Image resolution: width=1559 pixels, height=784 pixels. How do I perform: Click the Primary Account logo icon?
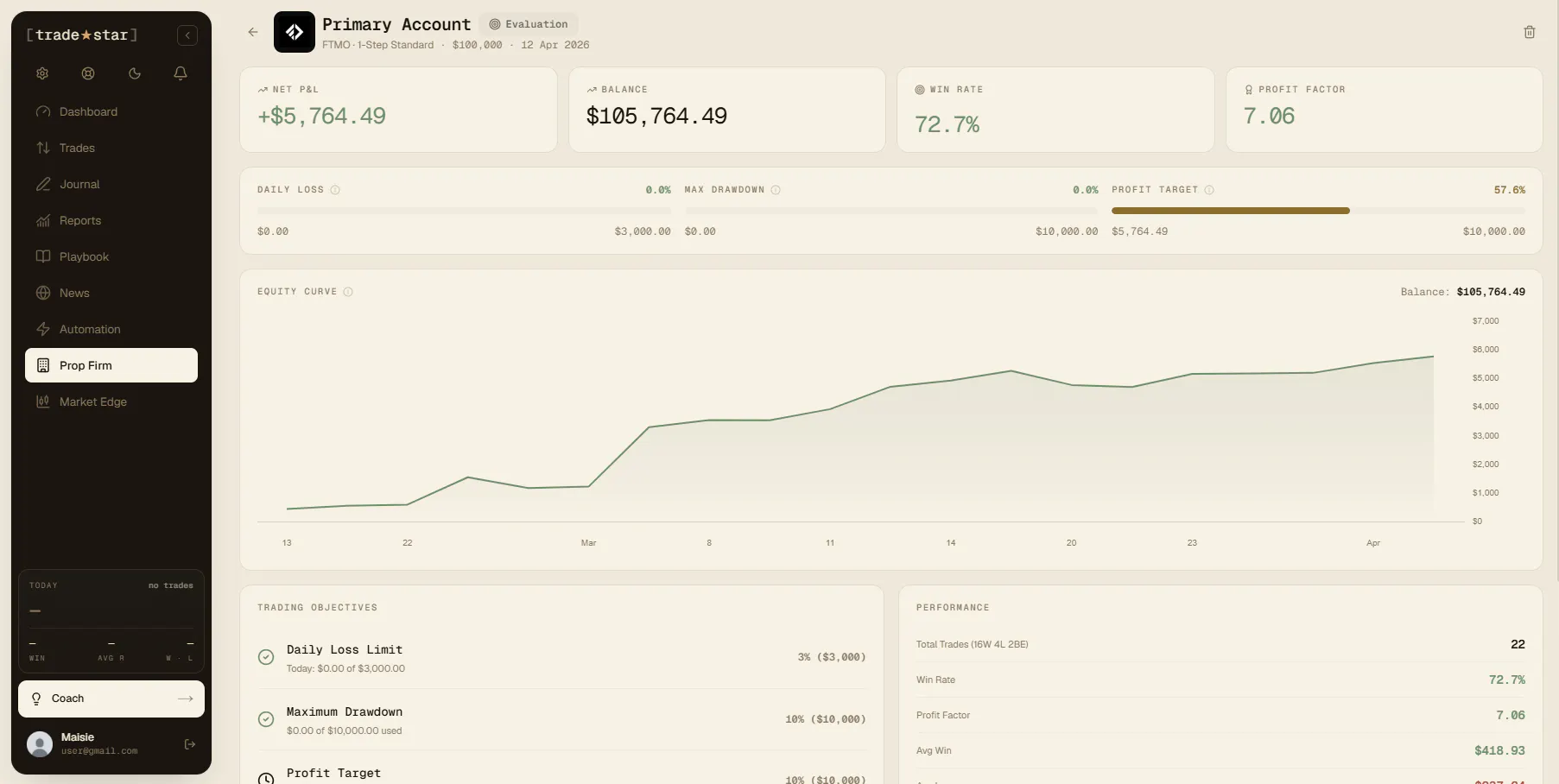(295, 32)
